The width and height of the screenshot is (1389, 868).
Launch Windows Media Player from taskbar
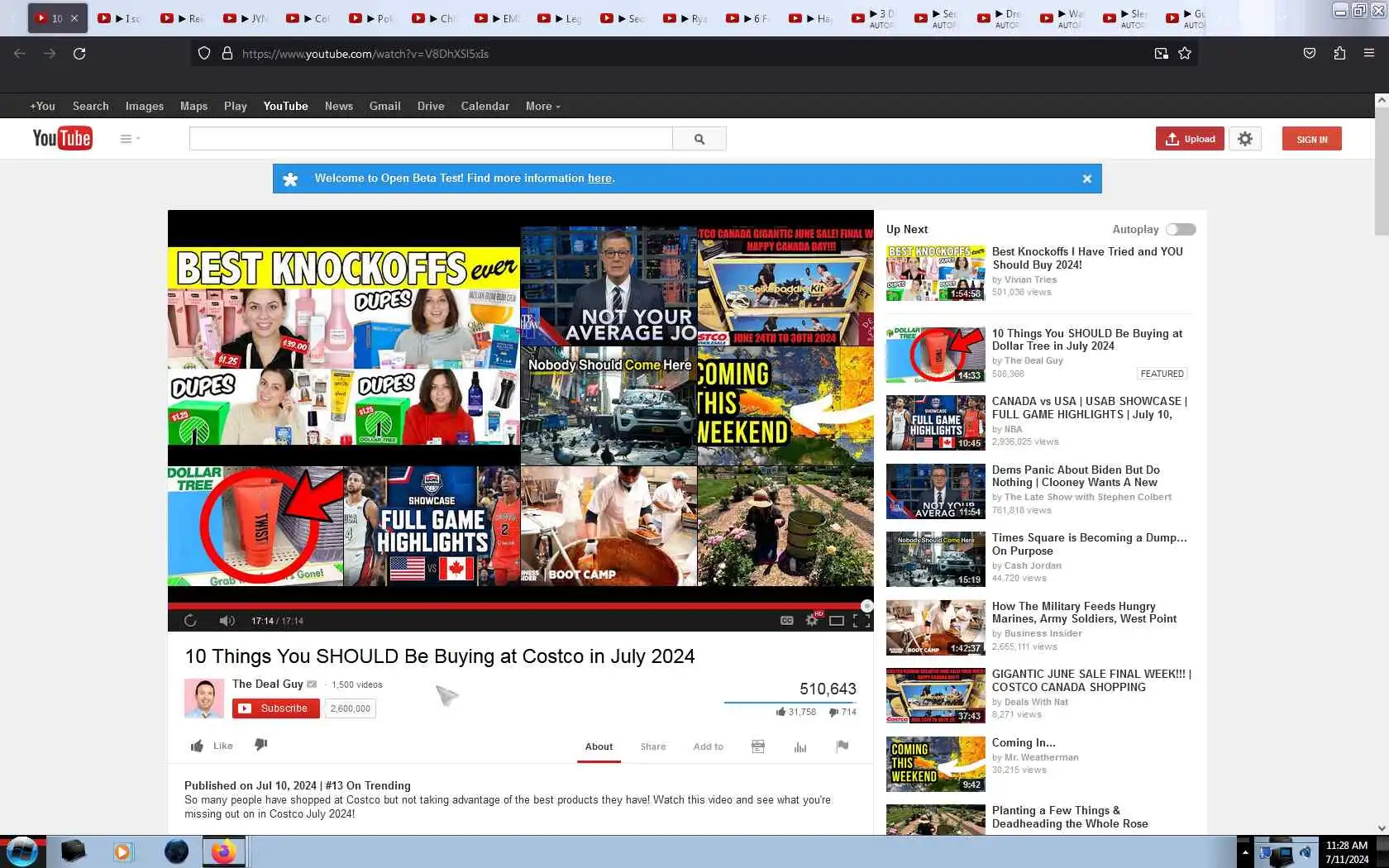coord(122,851)
